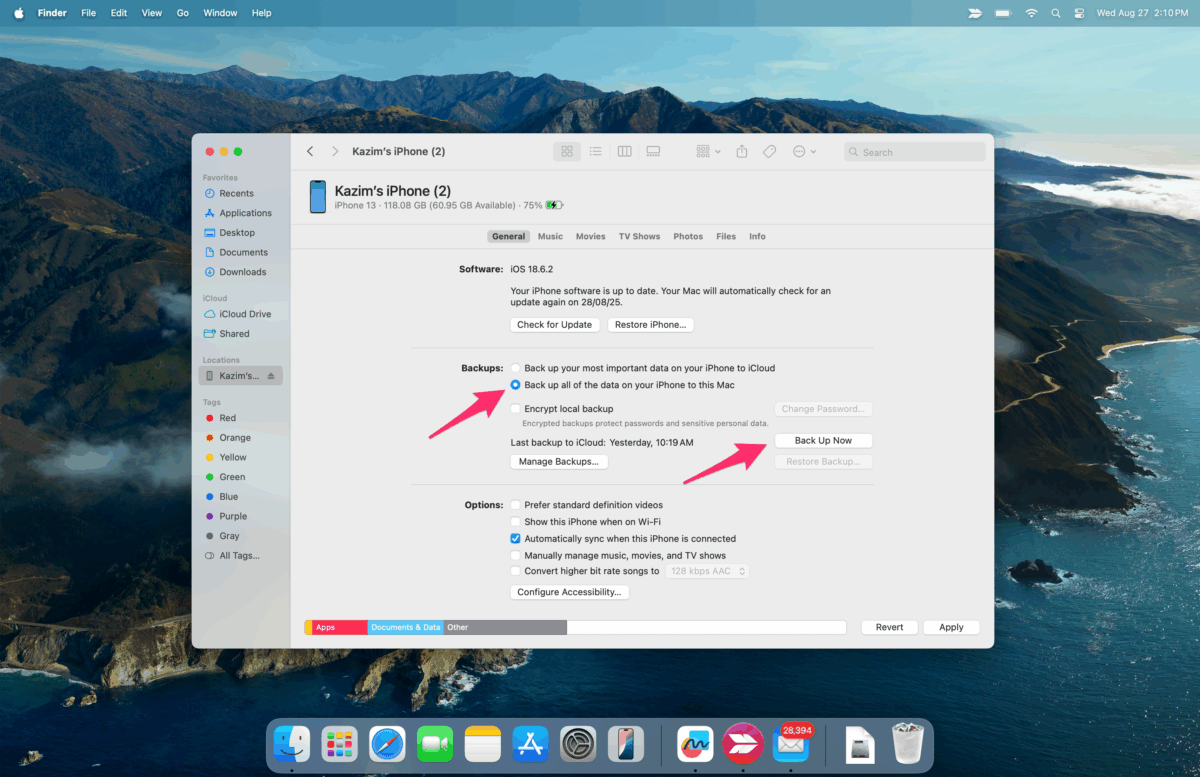Enable the Encrypt local backup checkbox
The width and height of the screenshot is (1200, 777).
click(515, 408)
